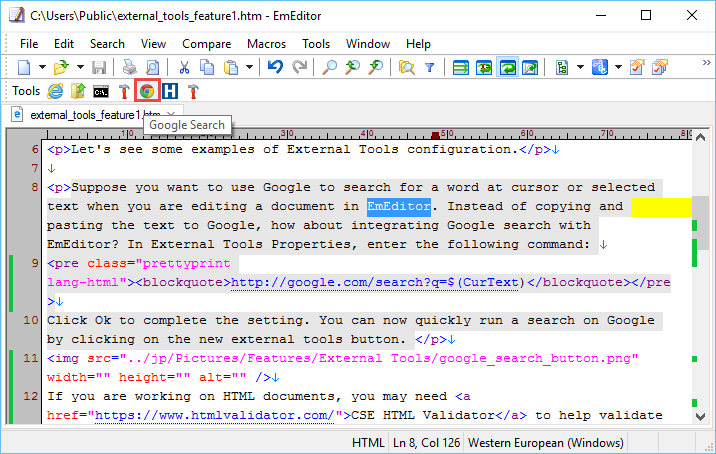Click the Print icon
The width and height of the screenshot is (716, 454).
[130, 68]
